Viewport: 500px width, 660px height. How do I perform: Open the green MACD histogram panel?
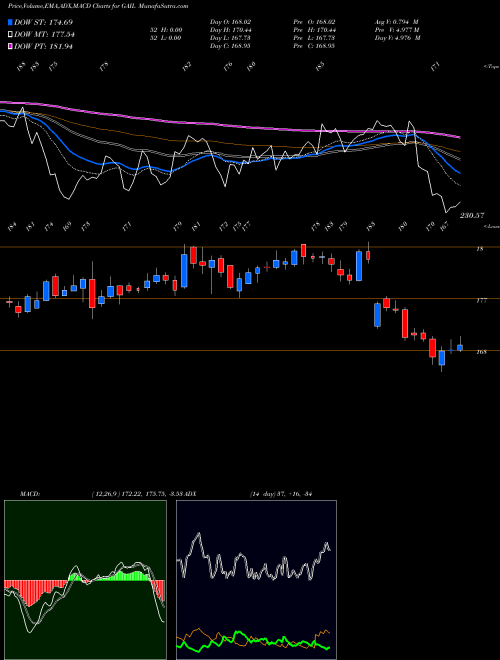85,580
